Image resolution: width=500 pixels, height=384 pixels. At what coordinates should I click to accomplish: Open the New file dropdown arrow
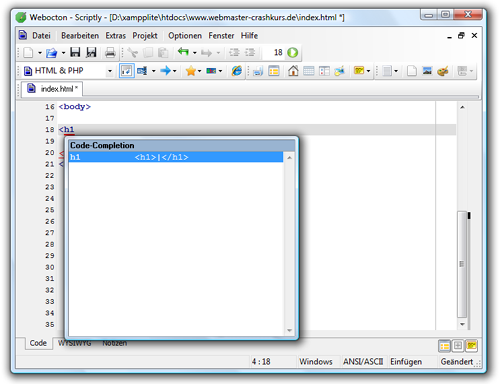click(x=40, y=53)
